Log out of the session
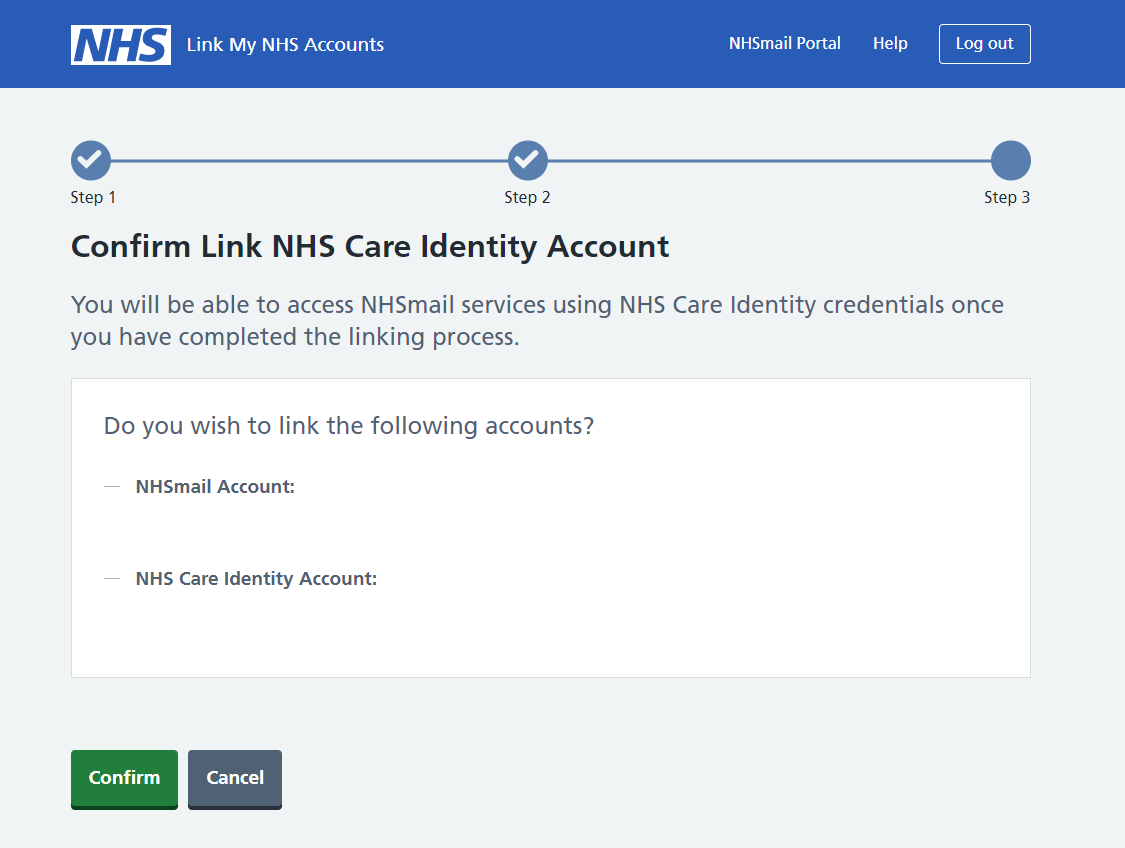1125x848 pixels. (984, 44)
